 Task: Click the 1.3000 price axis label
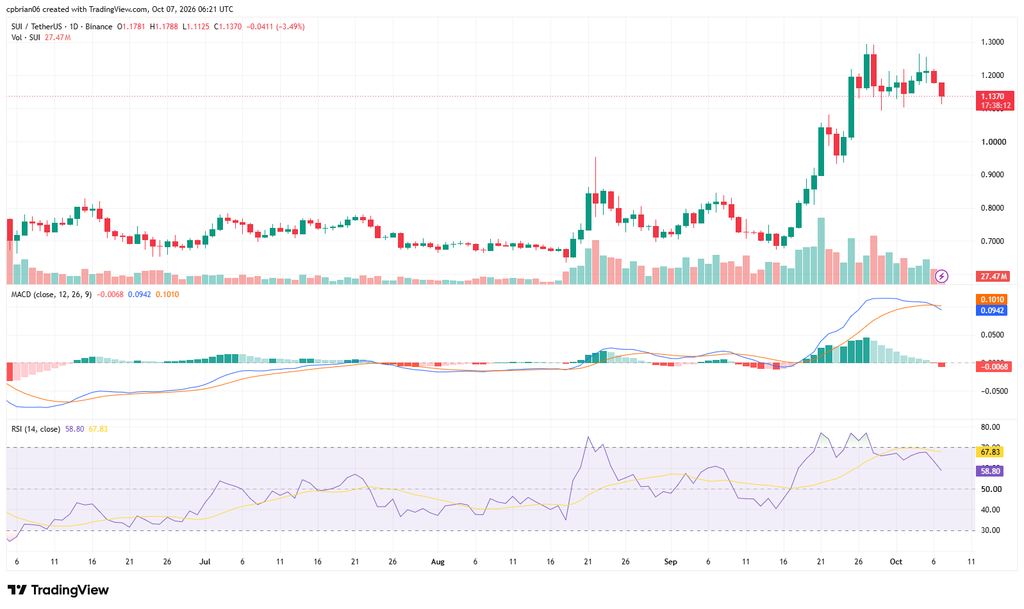[x=993, y=42]
